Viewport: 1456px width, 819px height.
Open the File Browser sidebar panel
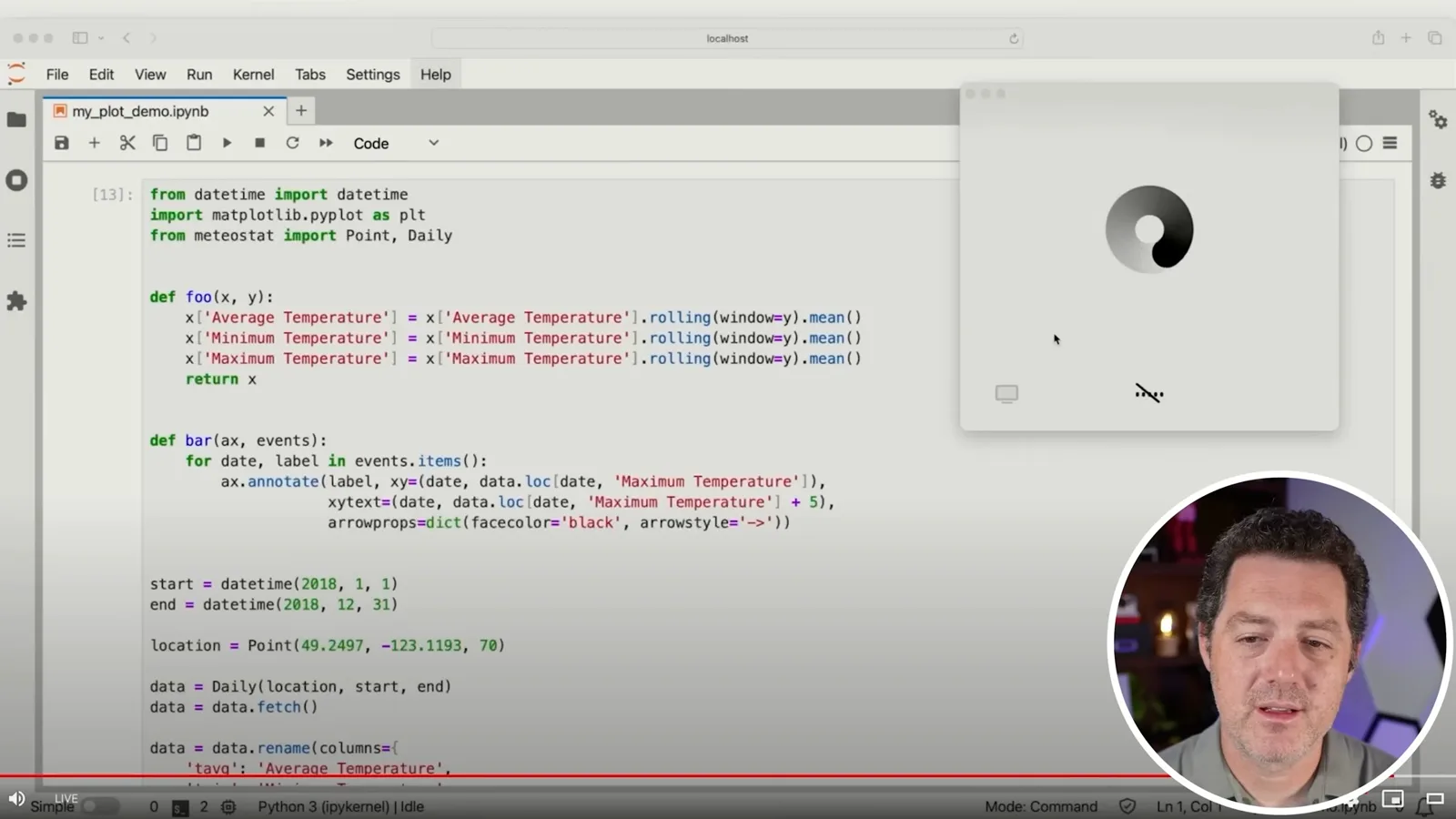tap(16, 120)
